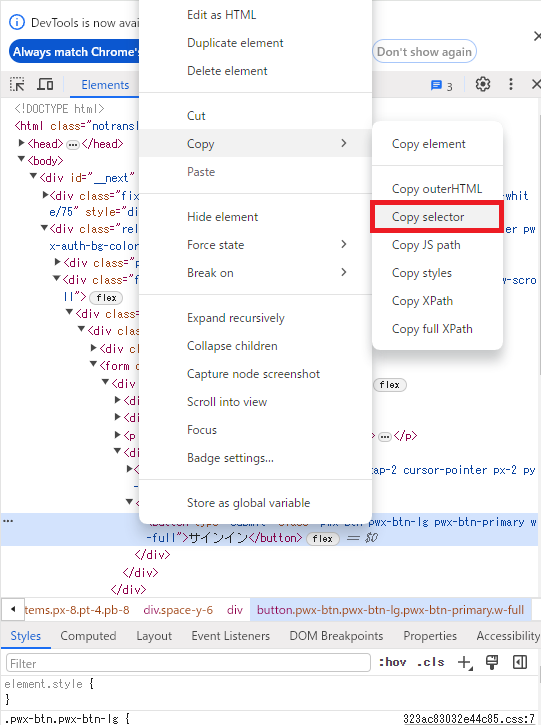Select Copy outerHTML
Viewport: 541px width, 725px height.
(x=437, y=189)
